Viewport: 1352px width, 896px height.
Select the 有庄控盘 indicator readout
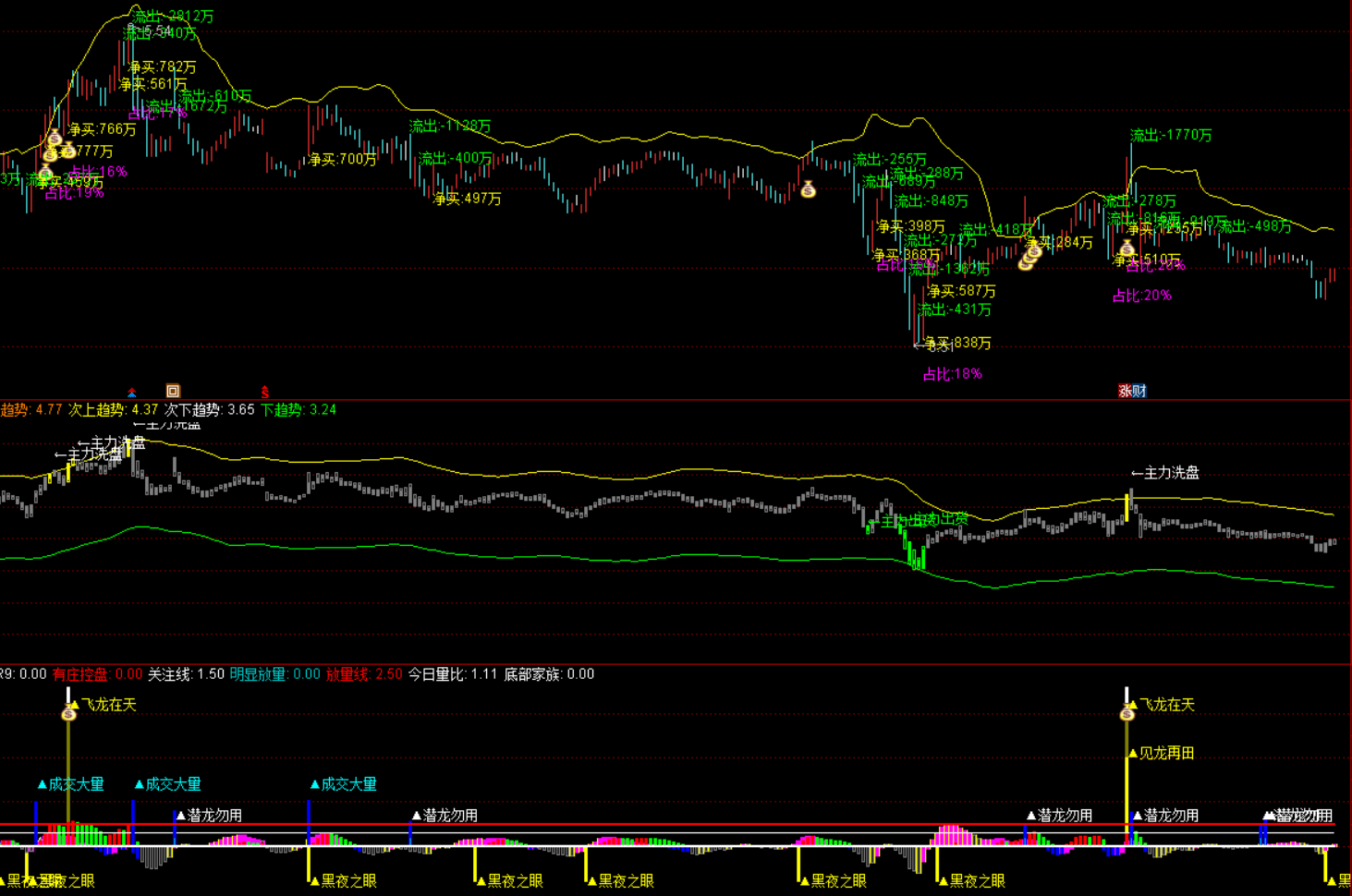[97, 674]
